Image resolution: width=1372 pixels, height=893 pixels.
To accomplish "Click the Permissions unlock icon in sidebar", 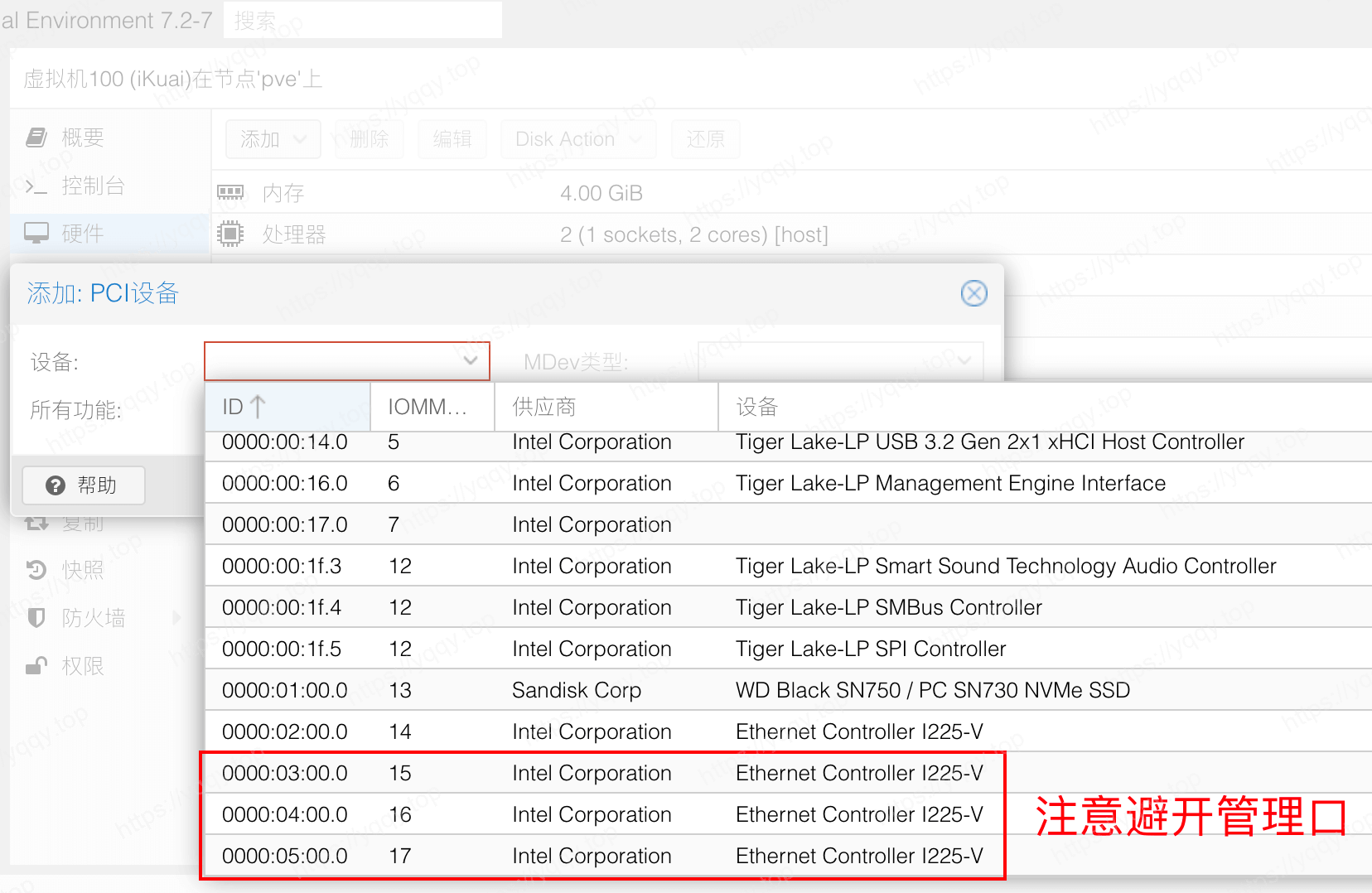I will click(36, 666).
